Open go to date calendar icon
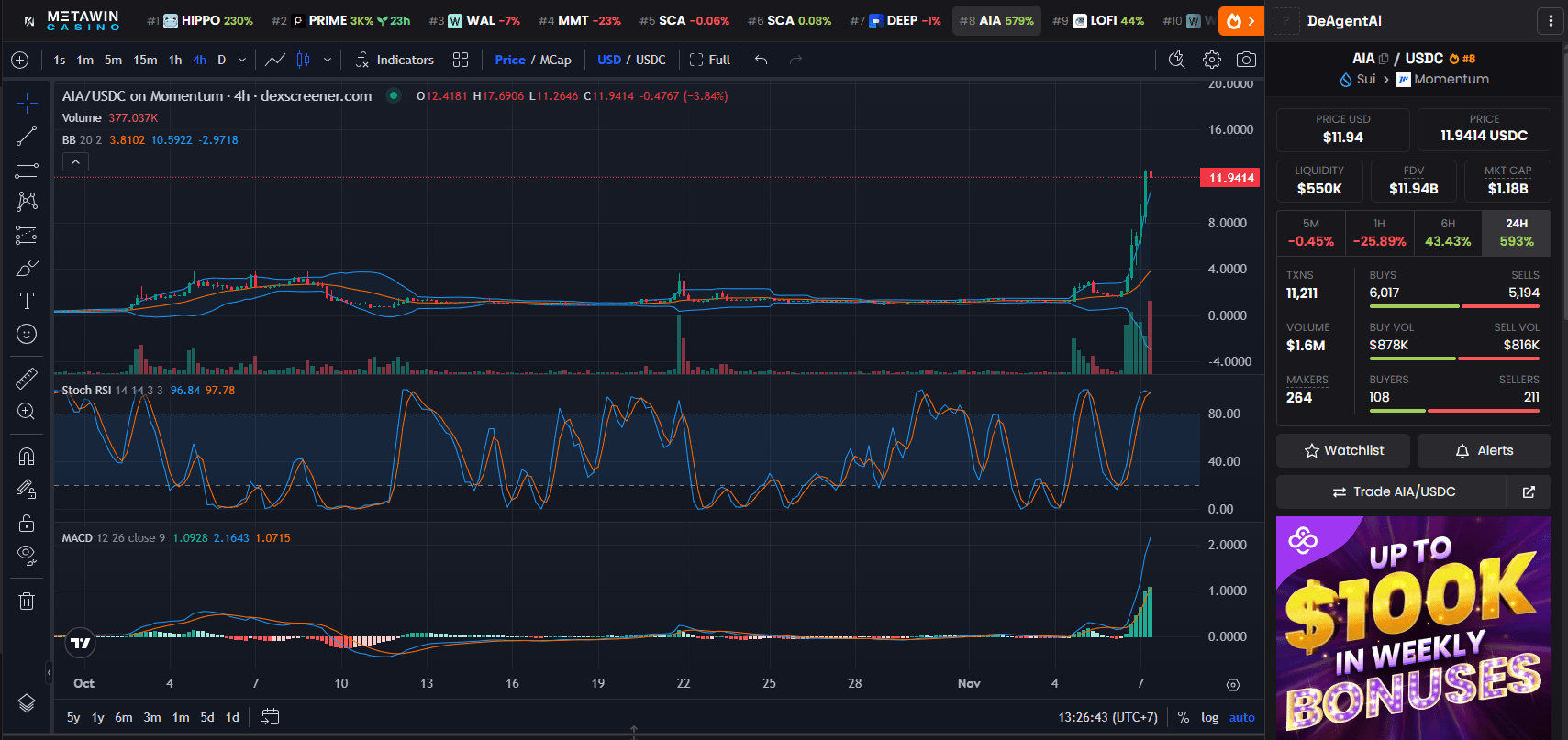This screenshot has height=740, width=1568. coord(270,717)
